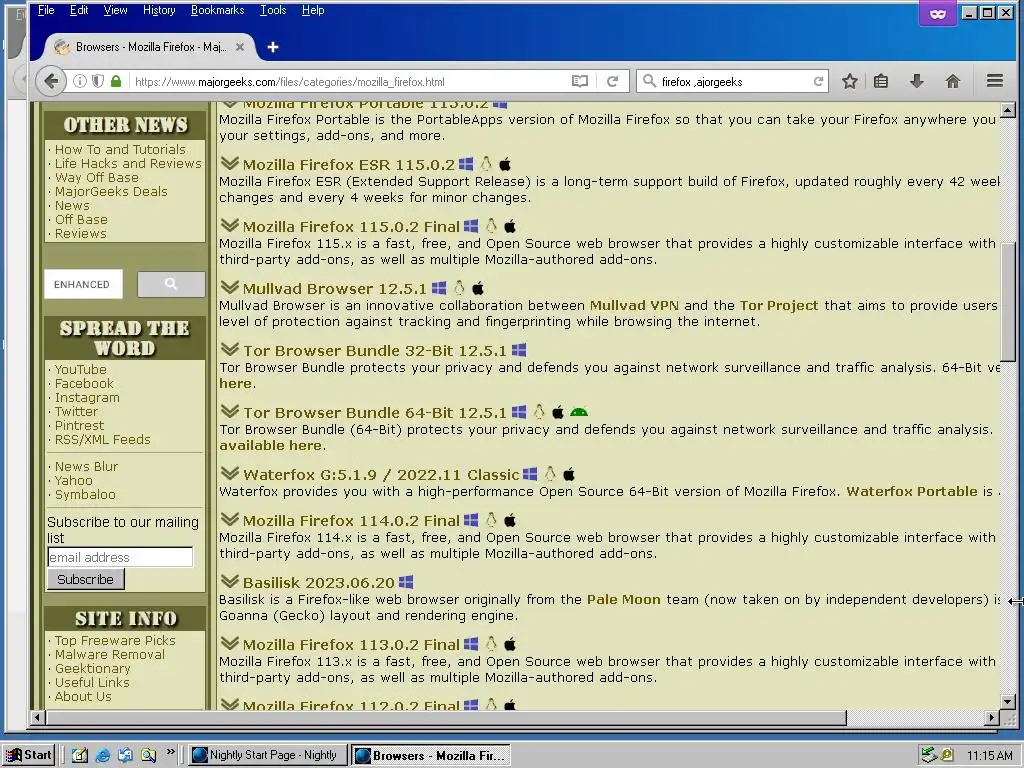Open the Waterfox Portable link
1024x768 pixels.
pyautogui.click(x=912, y=491)
